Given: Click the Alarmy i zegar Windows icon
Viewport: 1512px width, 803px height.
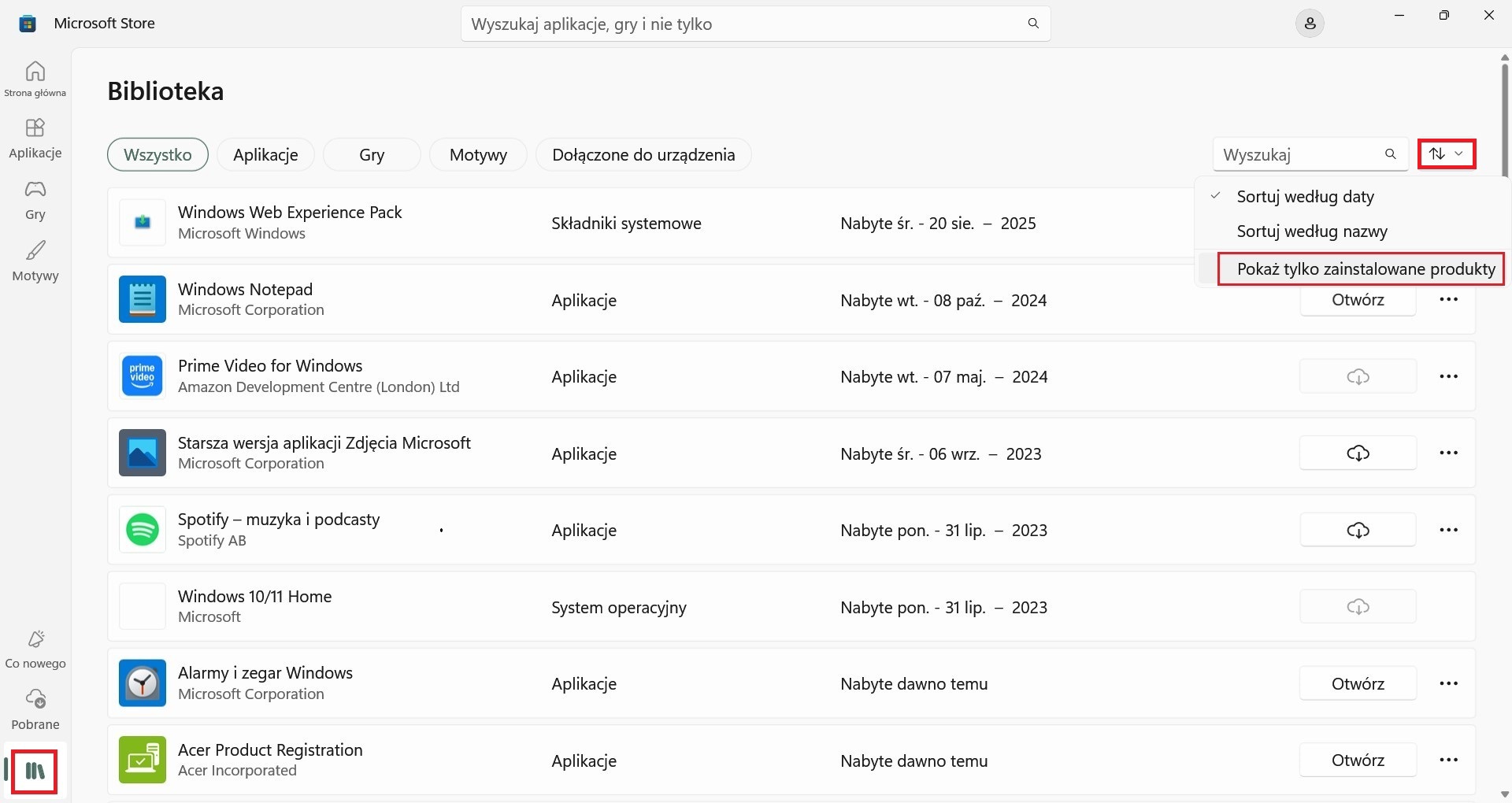Looking at the screenshot, I should tap(143, 683).
